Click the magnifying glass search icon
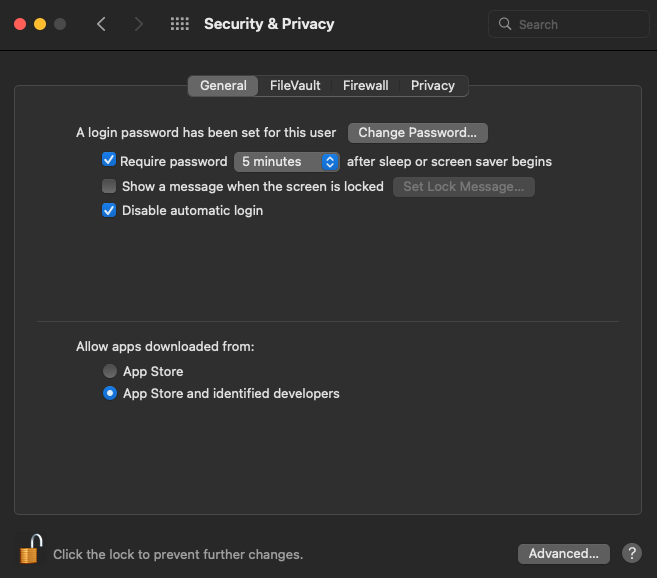The width and height of the screenshot is (657, 578). [505, 24]
